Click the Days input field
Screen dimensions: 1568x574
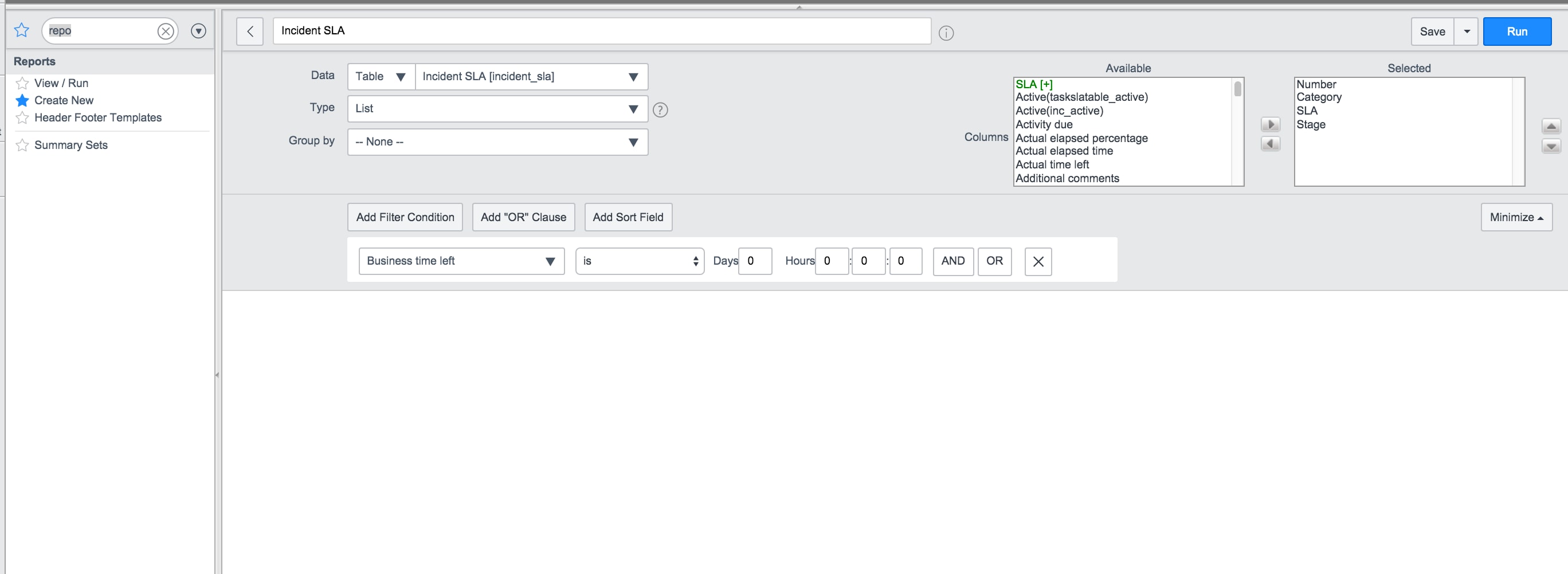[755, 261]
